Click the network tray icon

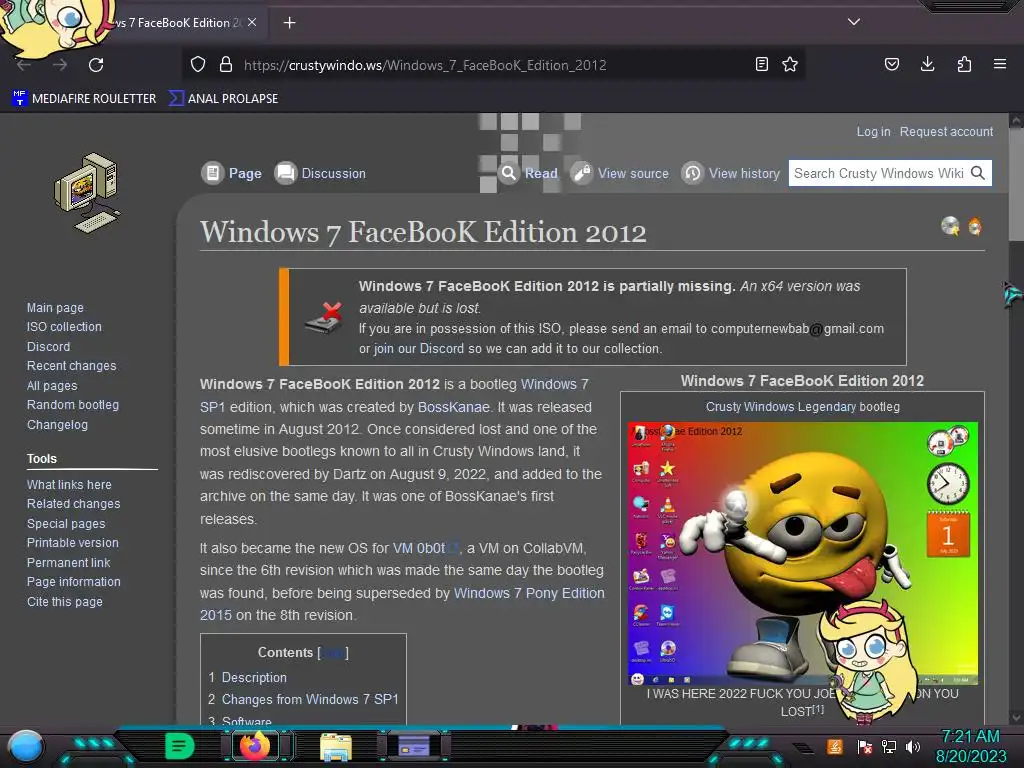889,746
